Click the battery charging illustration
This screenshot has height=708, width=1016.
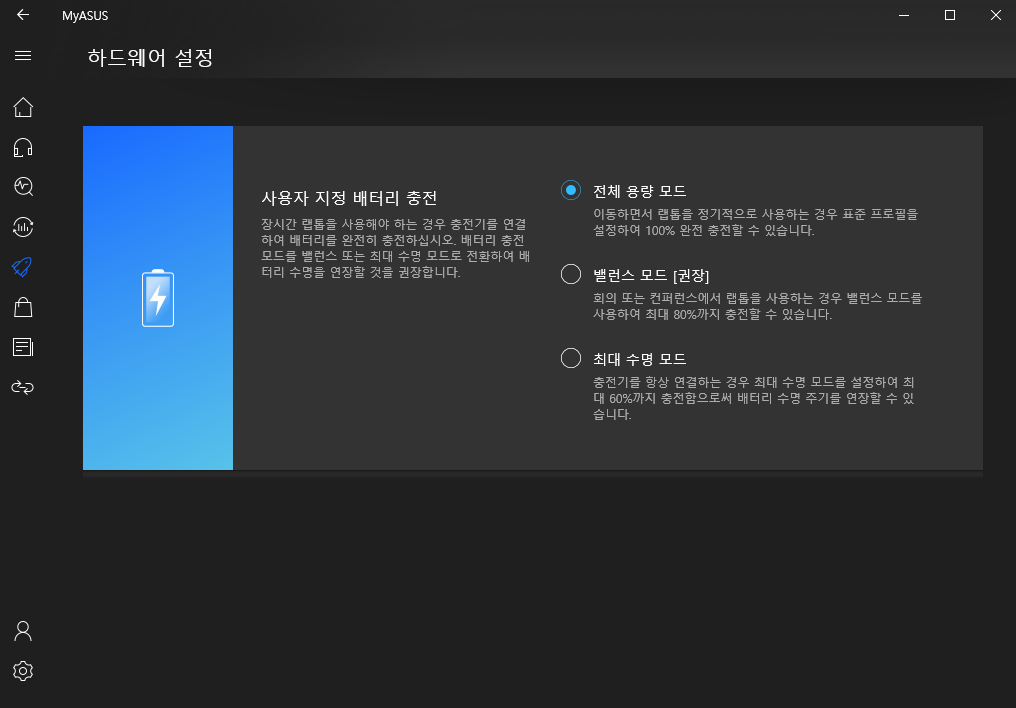coord(158,298)
